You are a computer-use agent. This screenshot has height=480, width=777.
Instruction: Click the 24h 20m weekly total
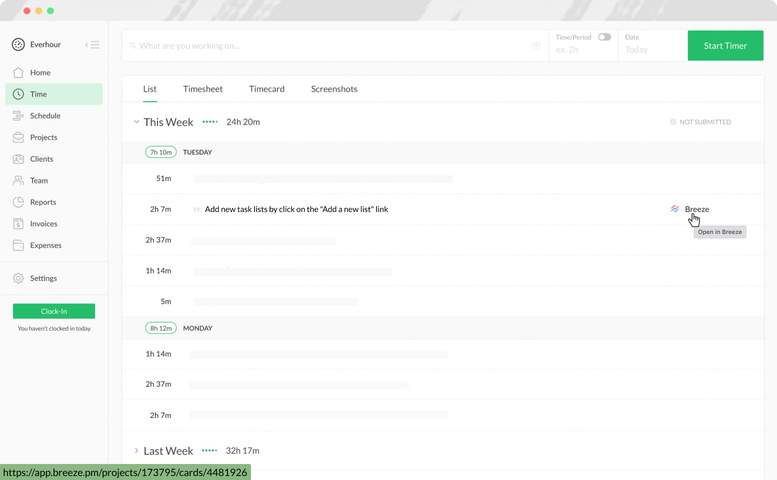[243, 122]
